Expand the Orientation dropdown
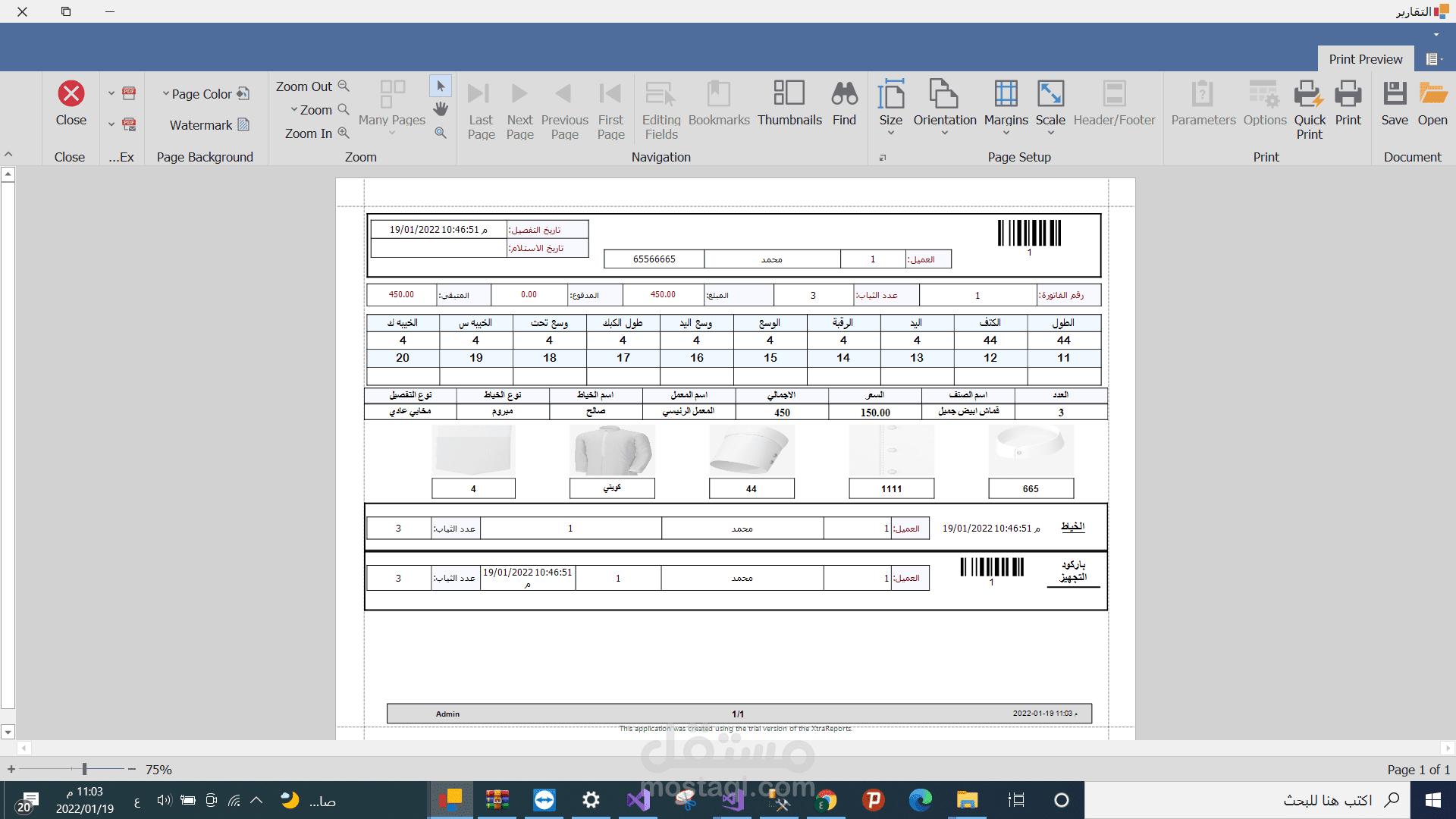This screenshot has width=1456, height=819. [945, 133]
